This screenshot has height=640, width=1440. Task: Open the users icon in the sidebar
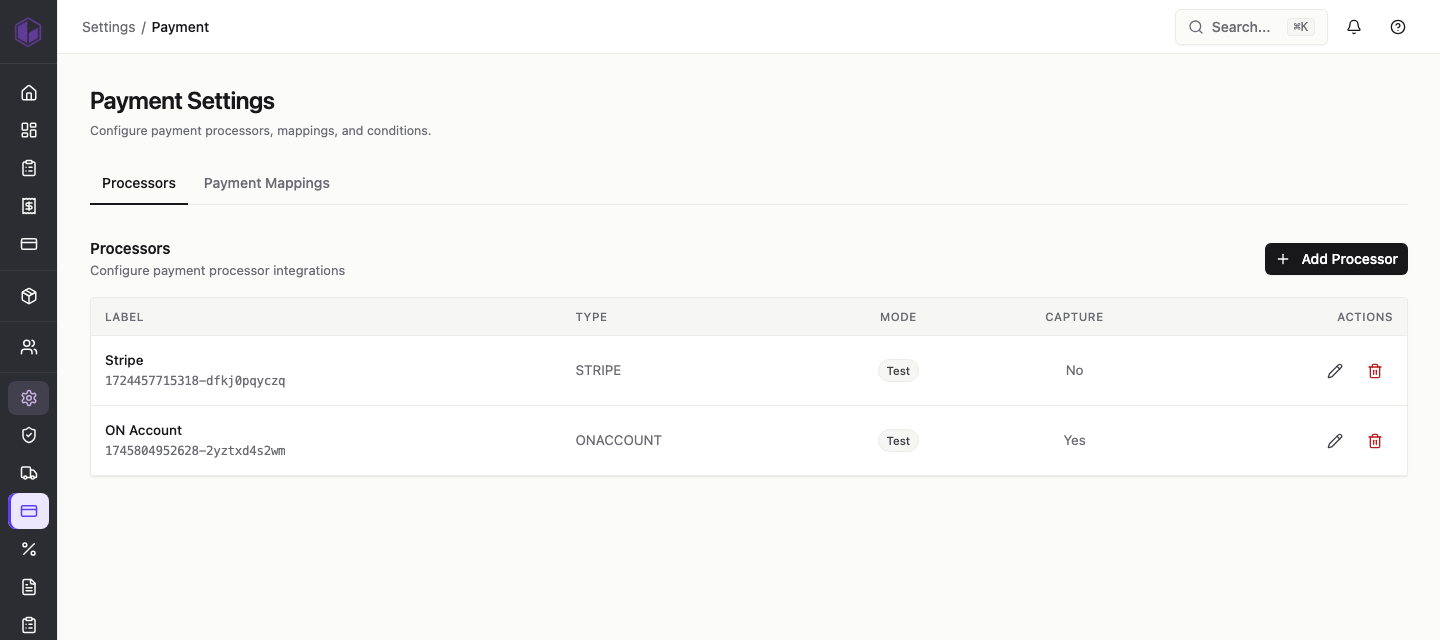point(29,347)
